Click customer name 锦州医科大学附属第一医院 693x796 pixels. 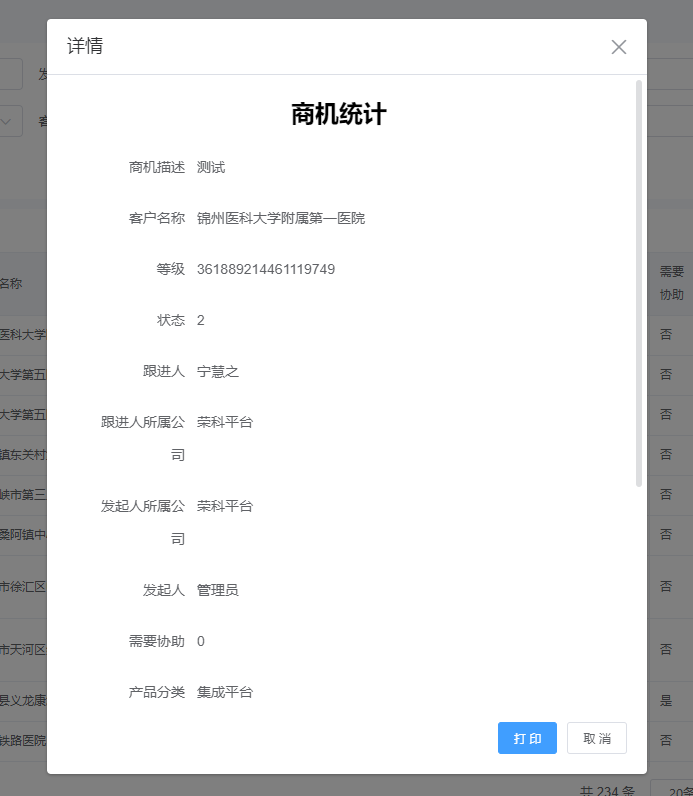click(x=280, y=218)
